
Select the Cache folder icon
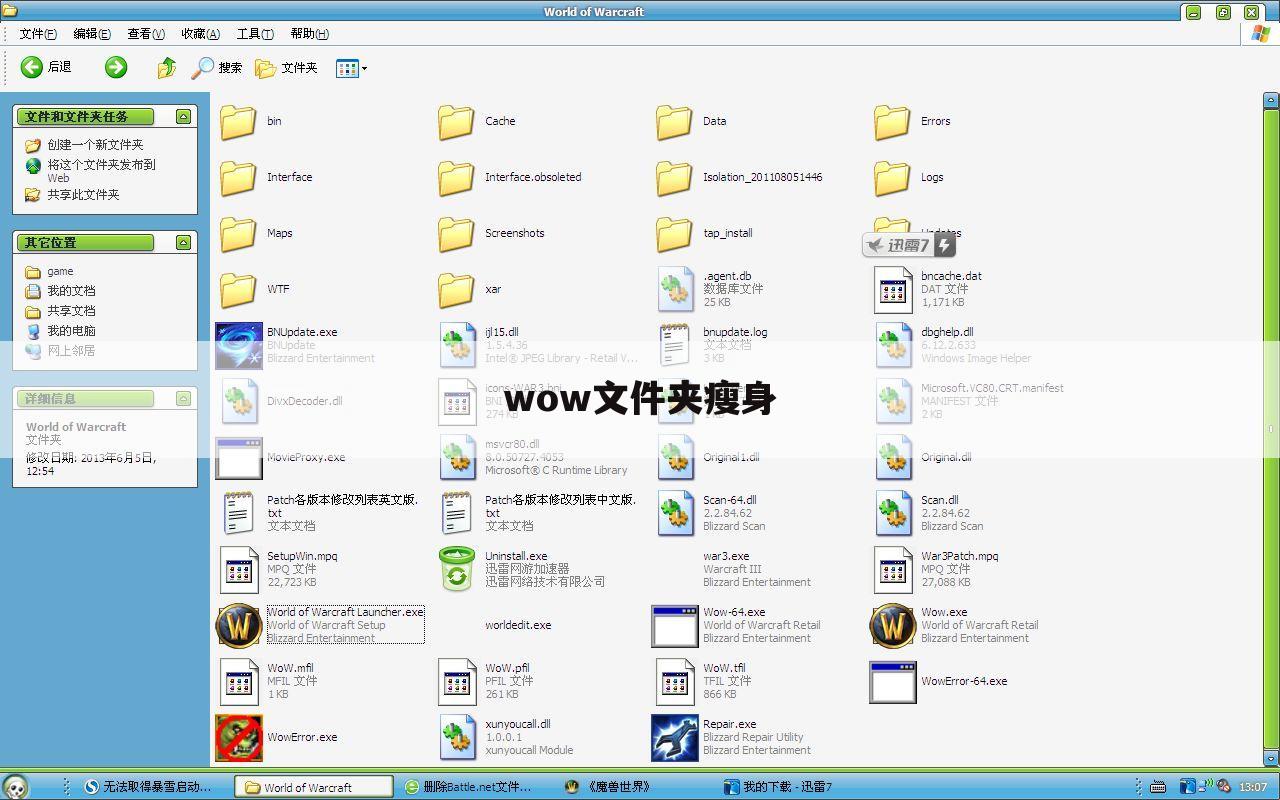pyautogui.click(x=456, y=121)
